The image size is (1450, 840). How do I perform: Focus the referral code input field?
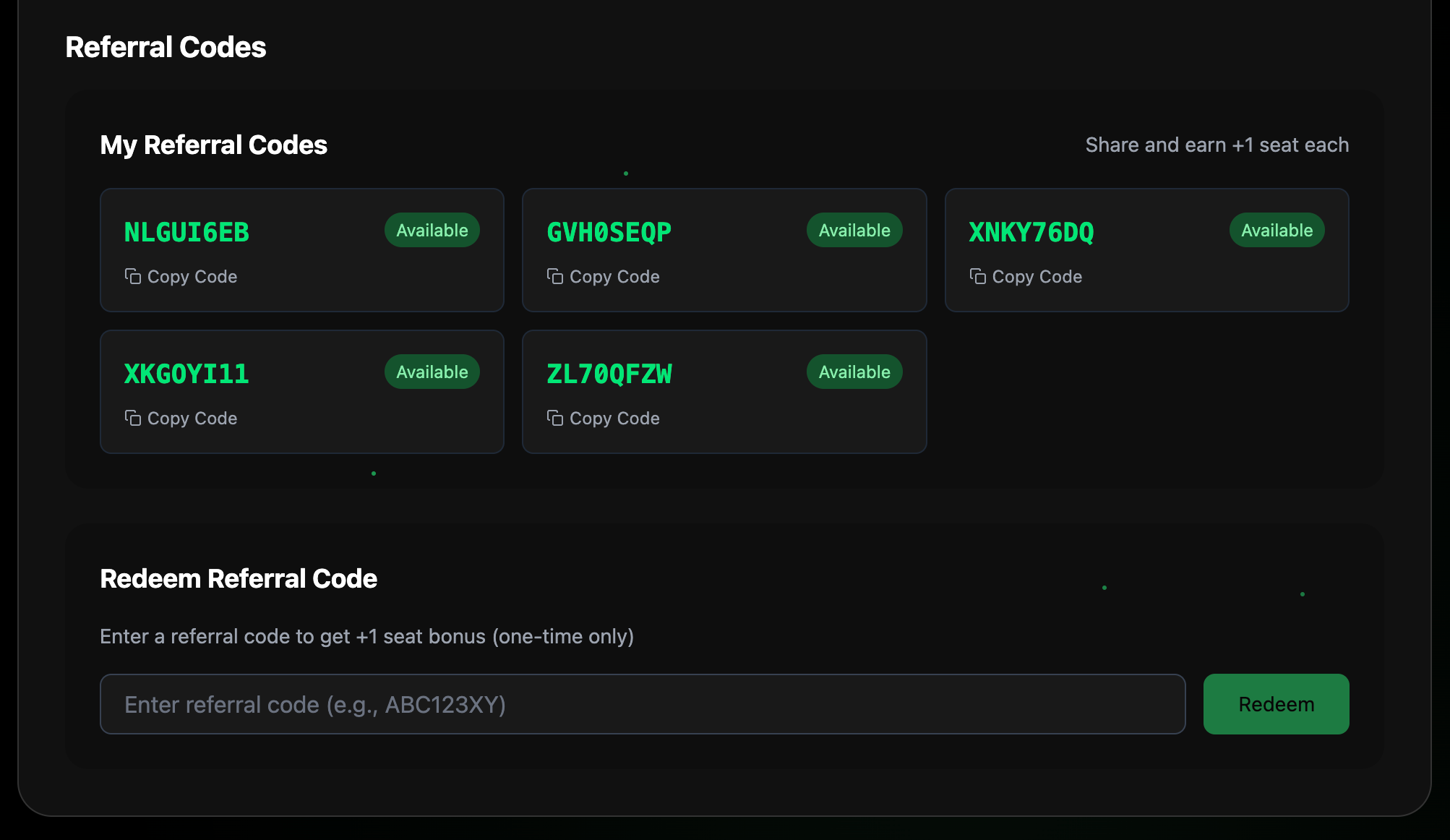pos(643,704)
